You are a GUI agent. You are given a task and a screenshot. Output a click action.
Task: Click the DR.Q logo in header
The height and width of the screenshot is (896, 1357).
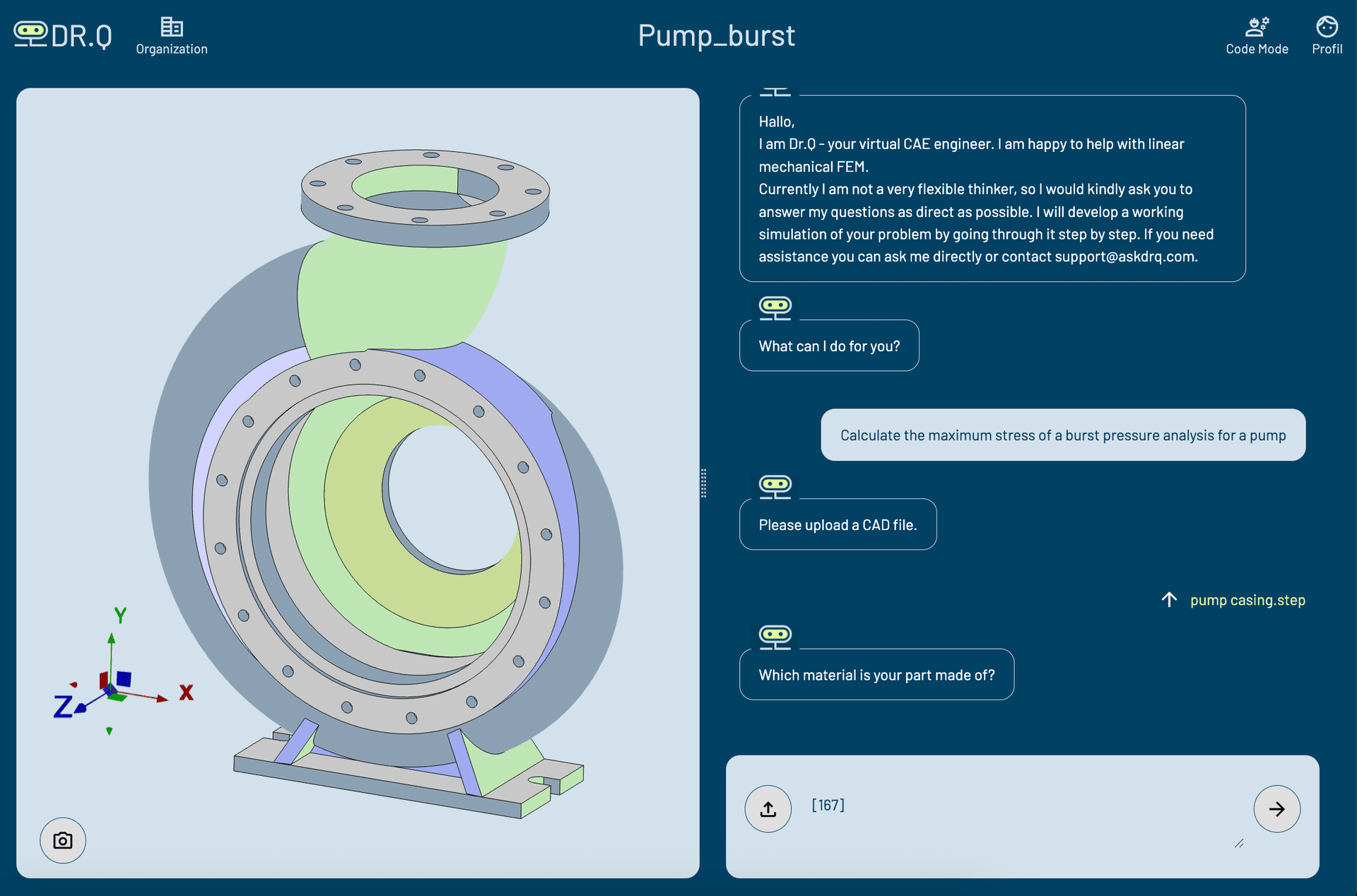click(62, 34)
